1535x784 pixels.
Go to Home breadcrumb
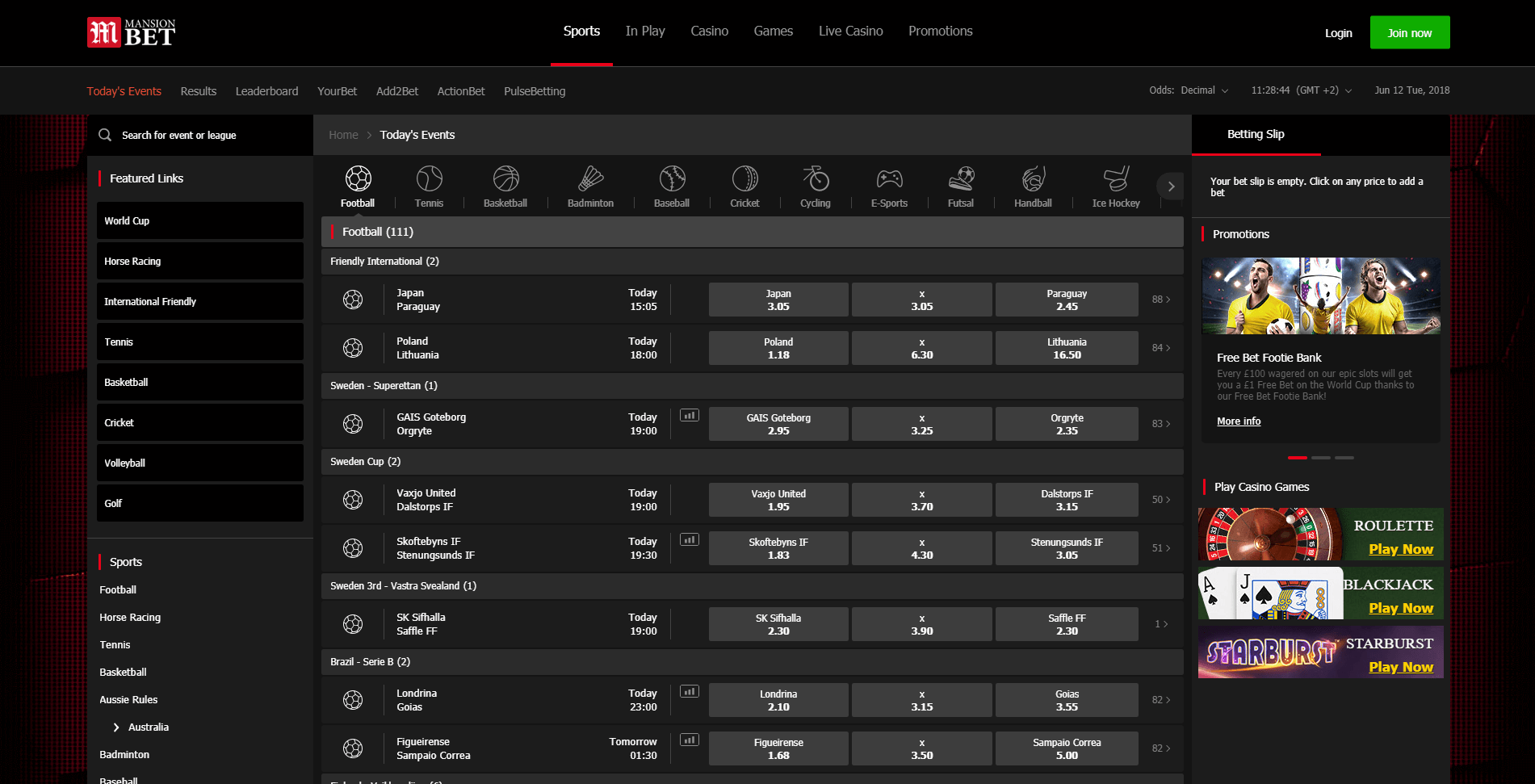click(x=343, y=135)
